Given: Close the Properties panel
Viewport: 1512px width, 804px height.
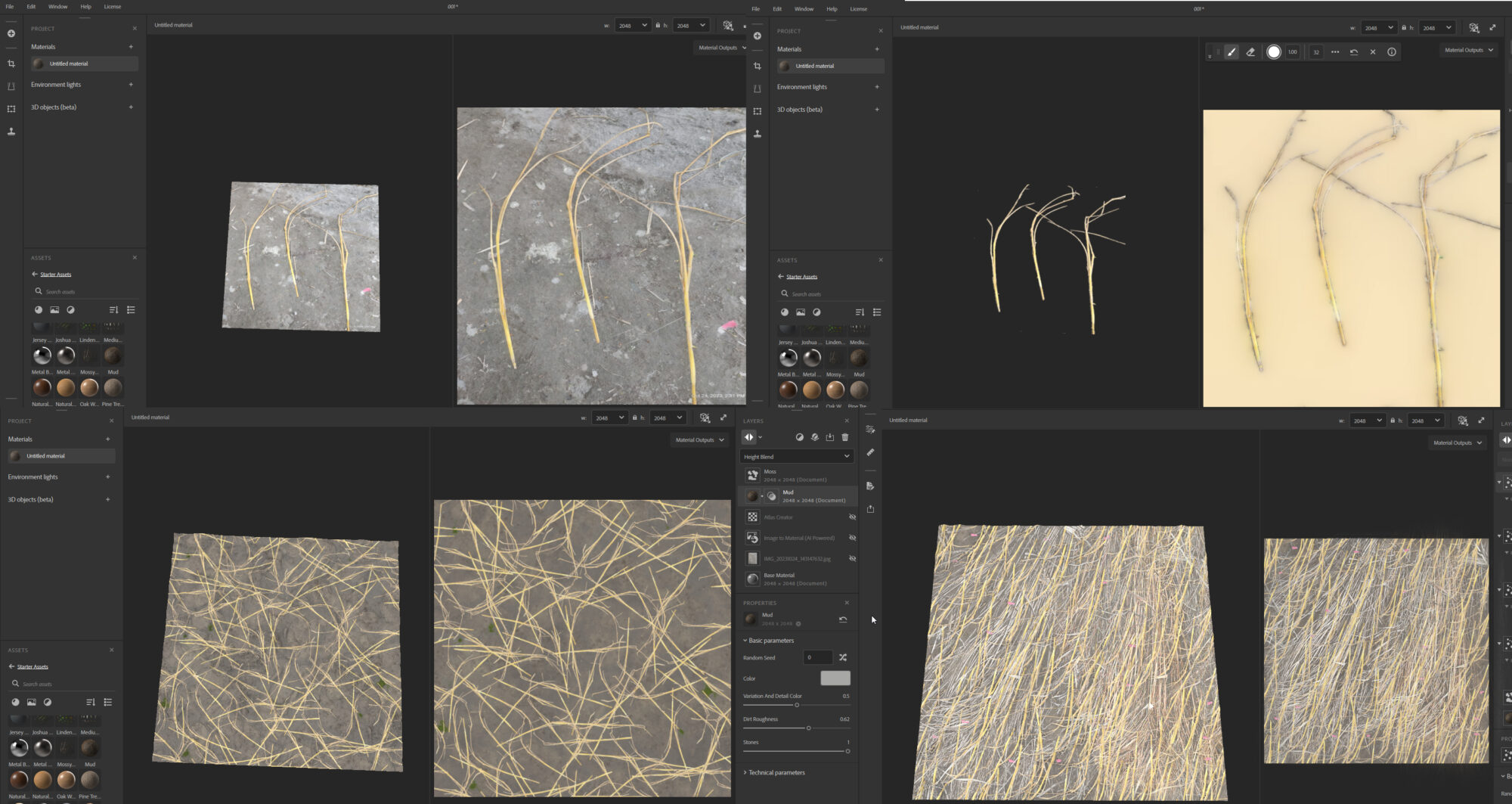Looking at the screenshot, I should [847, 603].
